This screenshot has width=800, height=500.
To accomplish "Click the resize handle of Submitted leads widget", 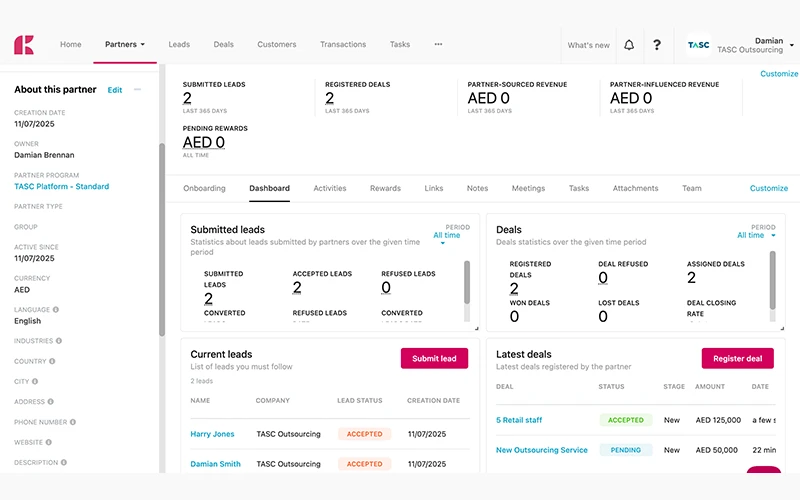I will pos(476,328).
